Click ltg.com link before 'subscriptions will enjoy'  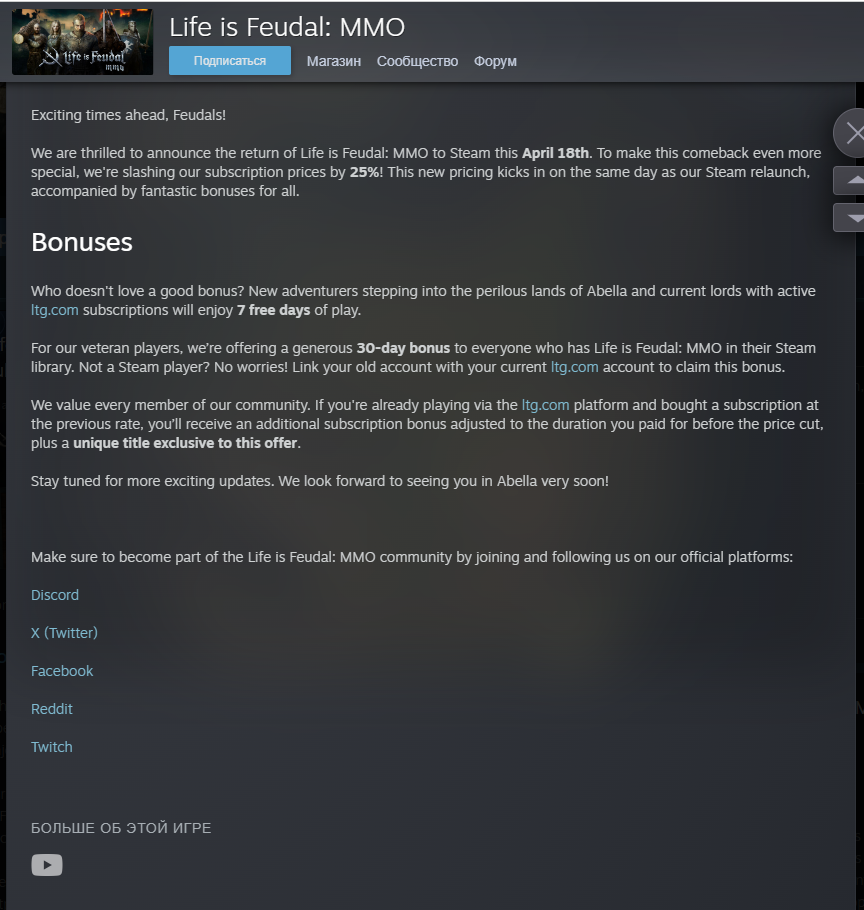[55, 310]
